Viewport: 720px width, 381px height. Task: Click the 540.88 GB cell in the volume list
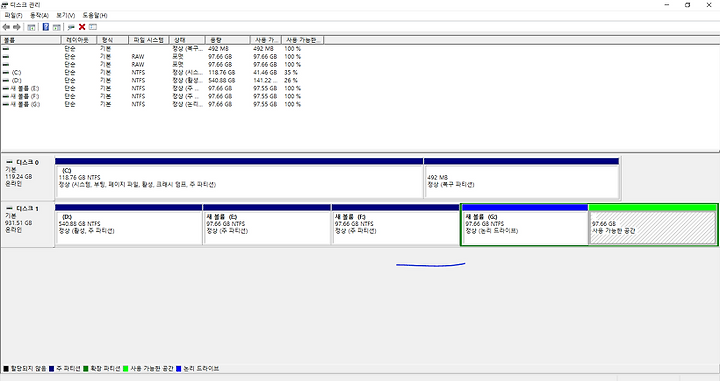222,80
